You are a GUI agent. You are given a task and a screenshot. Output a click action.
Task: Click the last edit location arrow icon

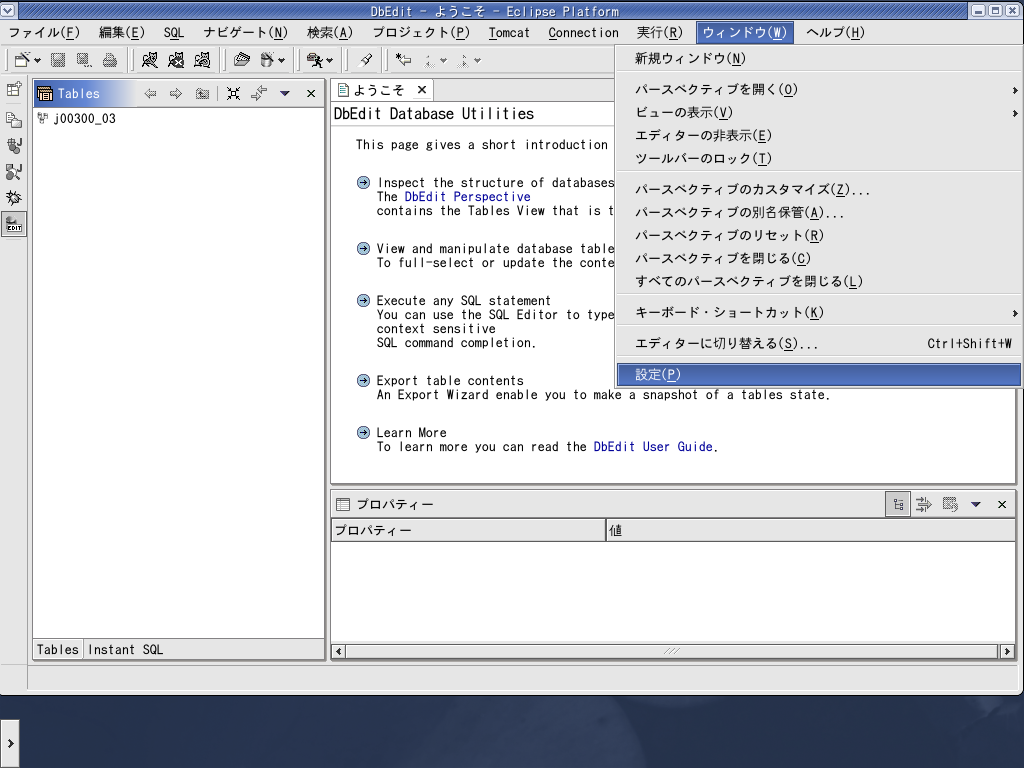pos(404,60)
